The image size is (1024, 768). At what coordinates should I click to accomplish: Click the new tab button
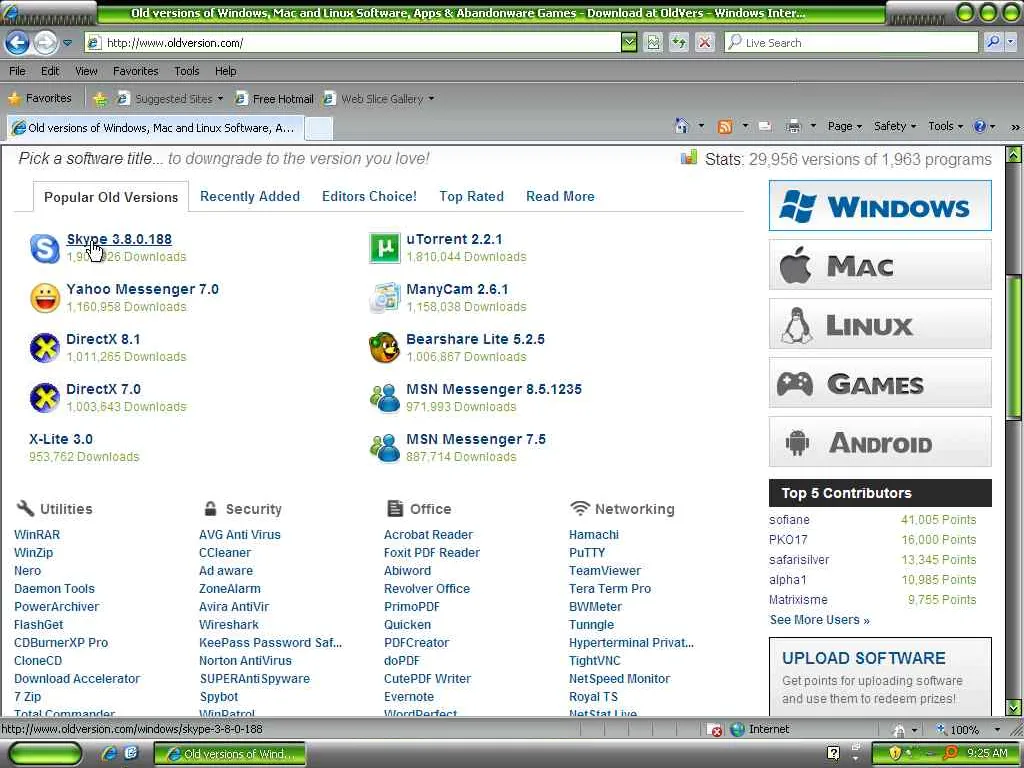319,128
